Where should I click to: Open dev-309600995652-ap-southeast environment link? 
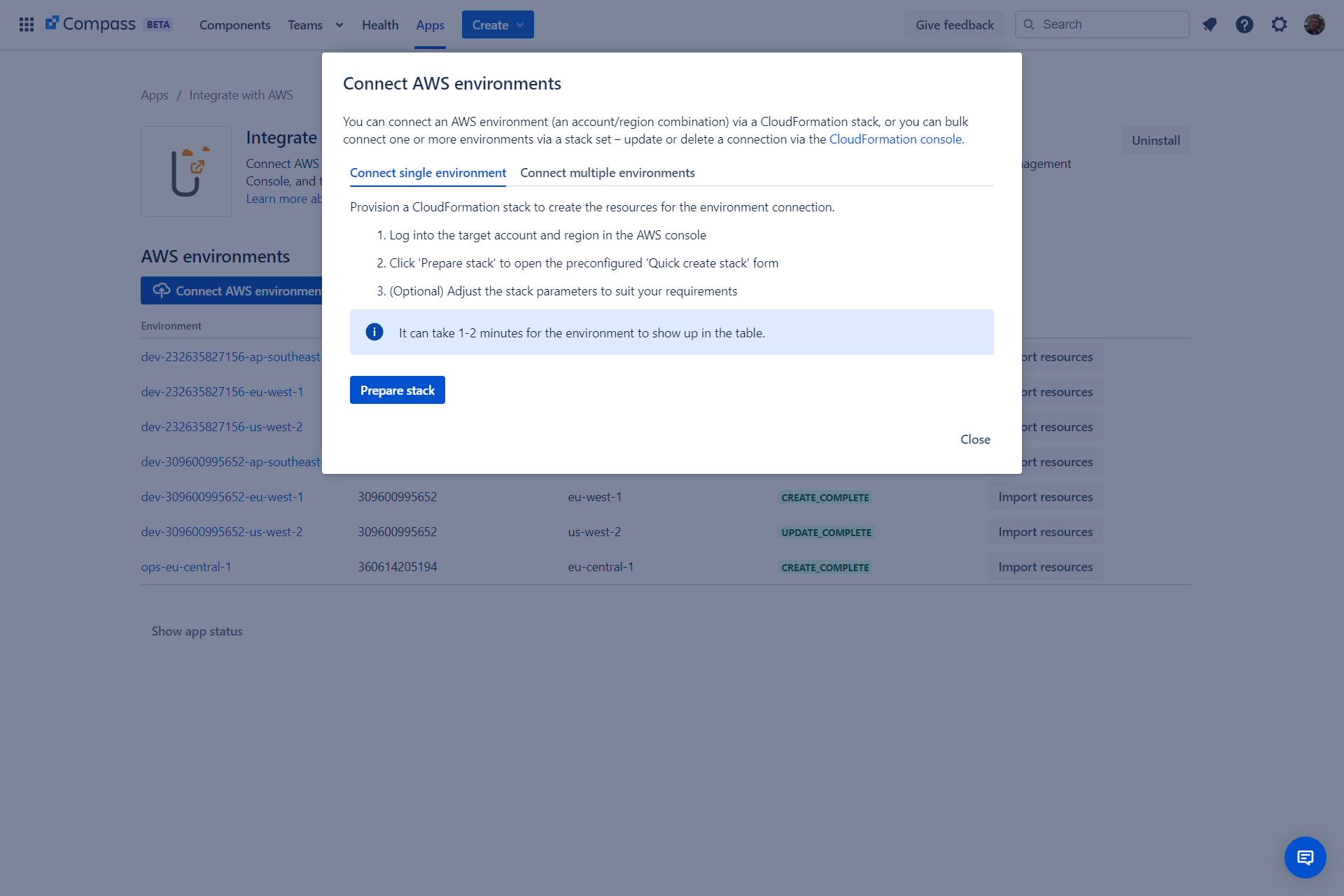[231, 461]
